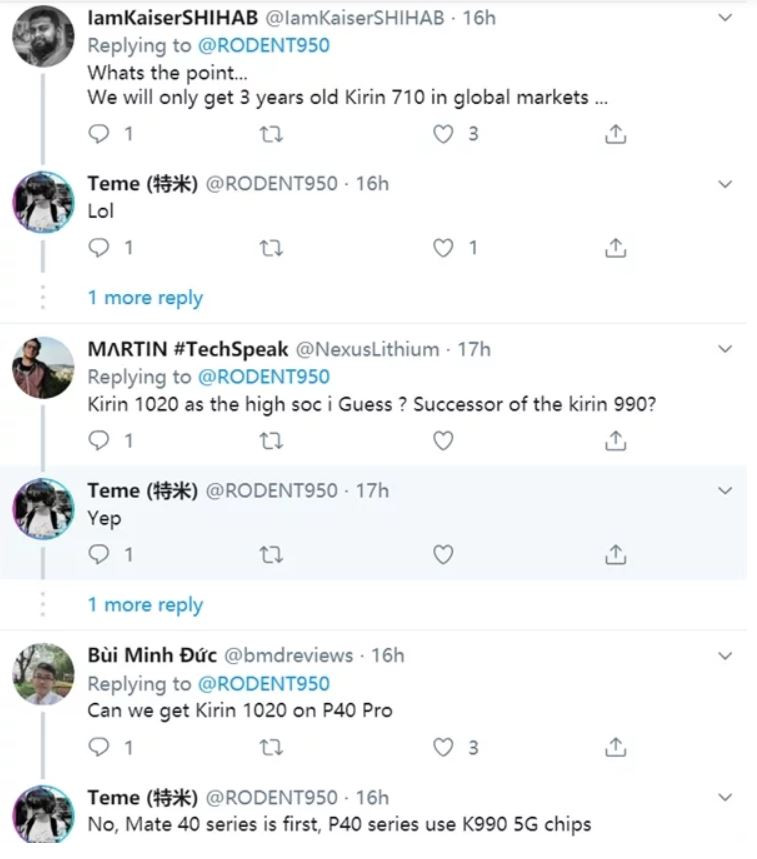The width and height of the screenshot is (757, 859).
Task: Like IamKaiserSHIHAB's Kirin 710 tweet
Action: pyautogui.click(x=443, y=133)
